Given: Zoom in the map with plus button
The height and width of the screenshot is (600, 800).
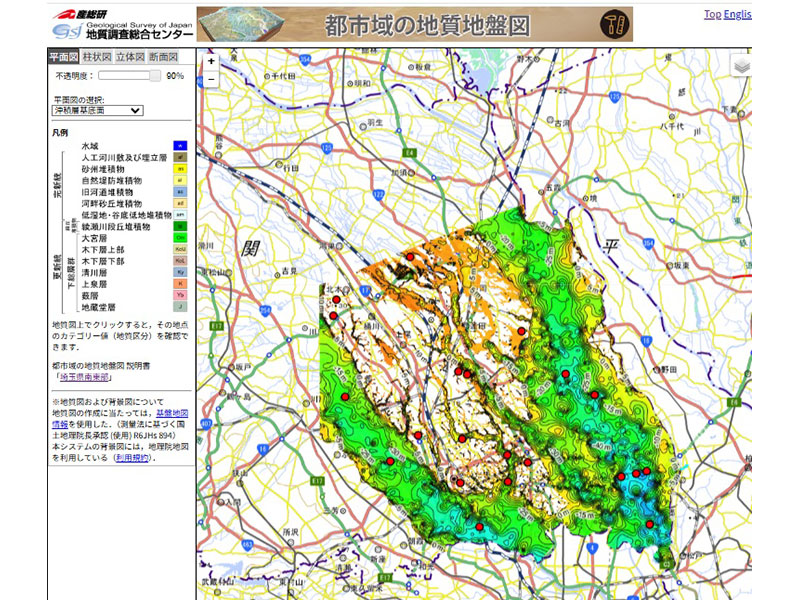Looking at the screenshot, I should [x=211, y=62].
